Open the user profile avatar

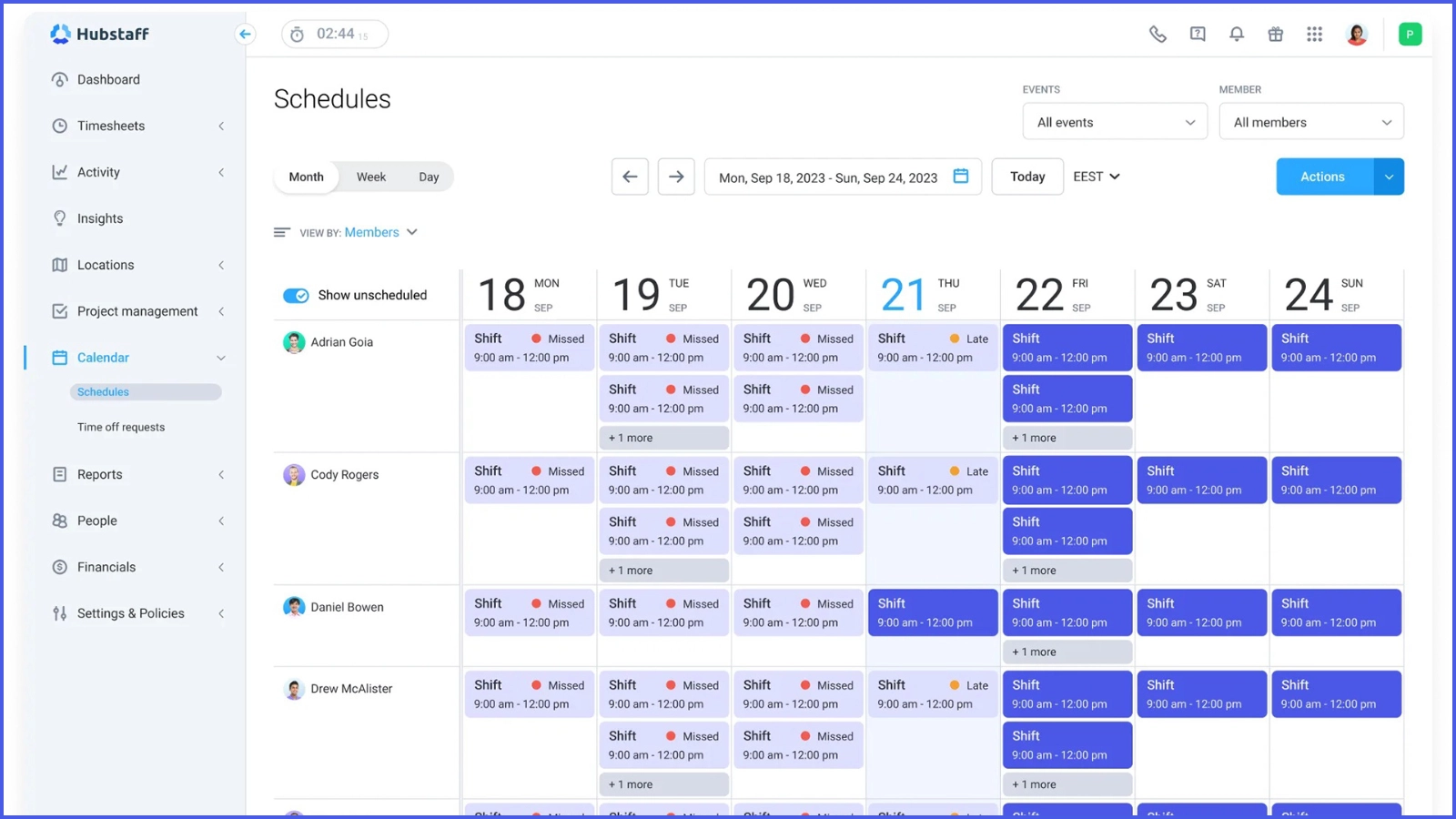point(1357,35)
